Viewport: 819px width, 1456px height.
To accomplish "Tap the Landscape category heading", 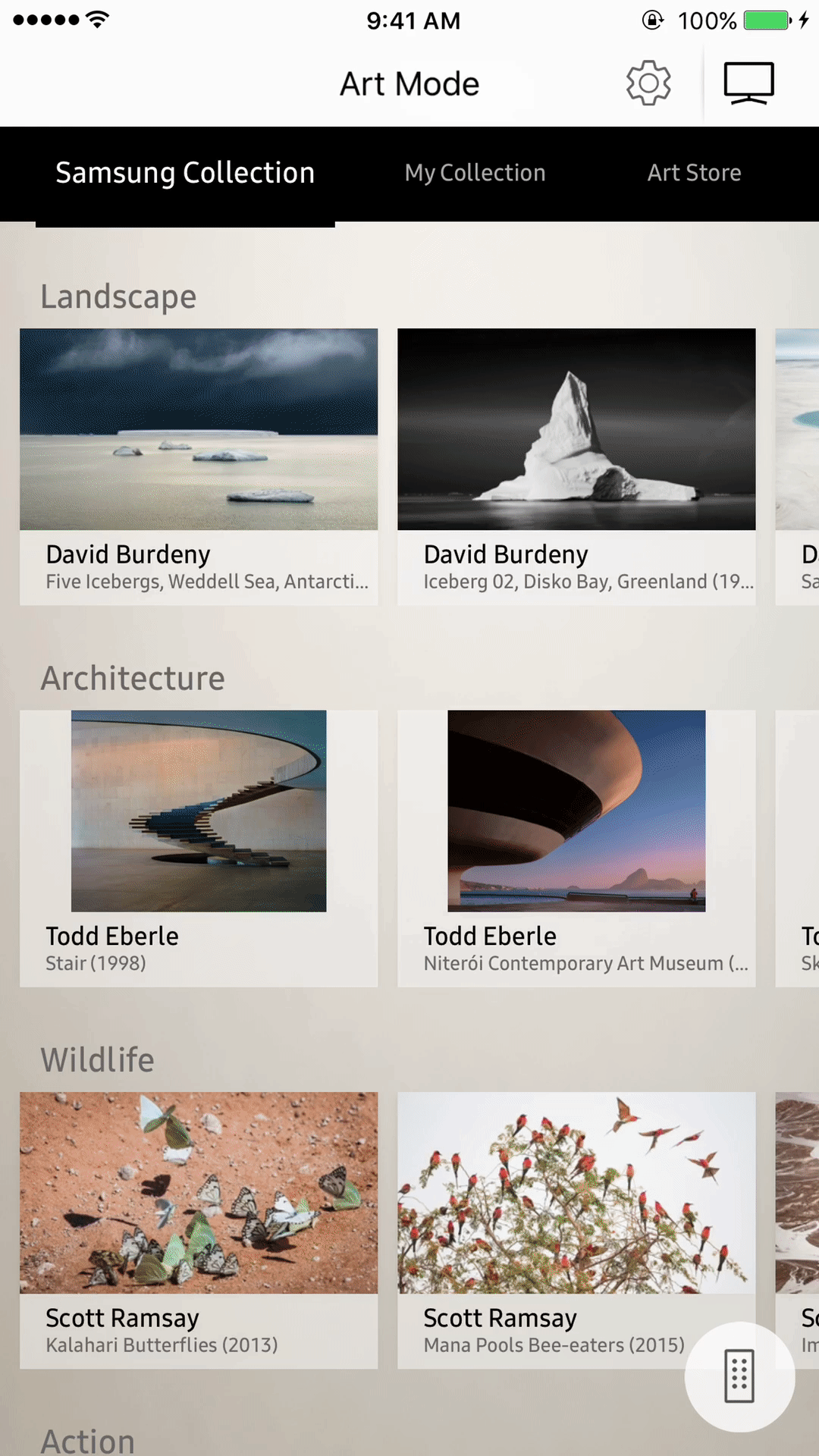I will pyautogui.click(x=118, y=297).
